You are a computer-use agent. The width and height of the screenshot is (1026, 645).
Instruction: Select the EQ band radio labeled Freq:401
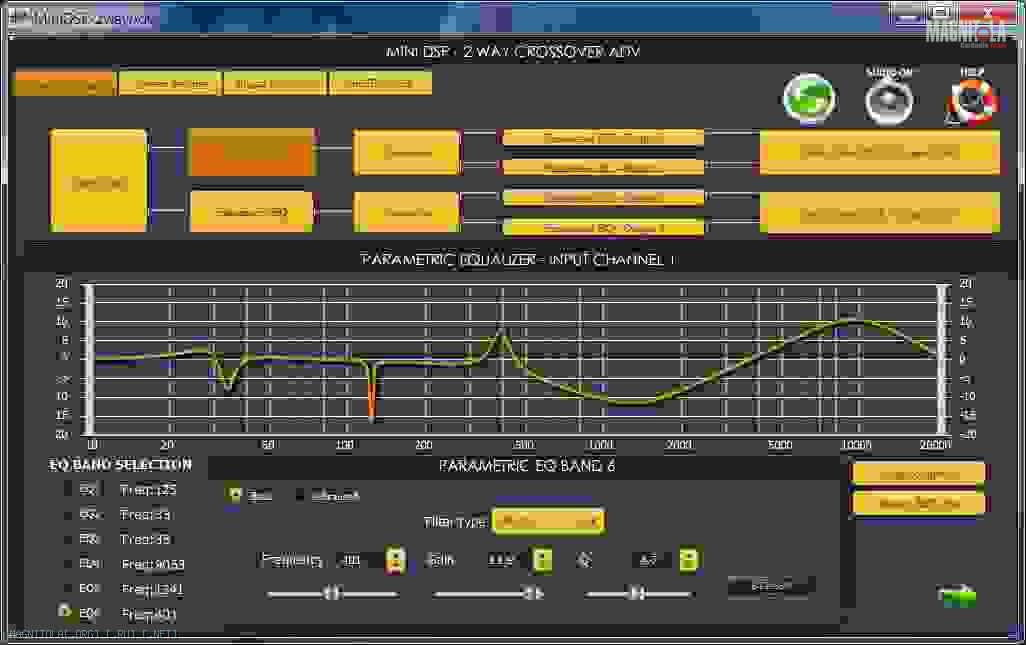pyautogui.click(x=65, y=612)
